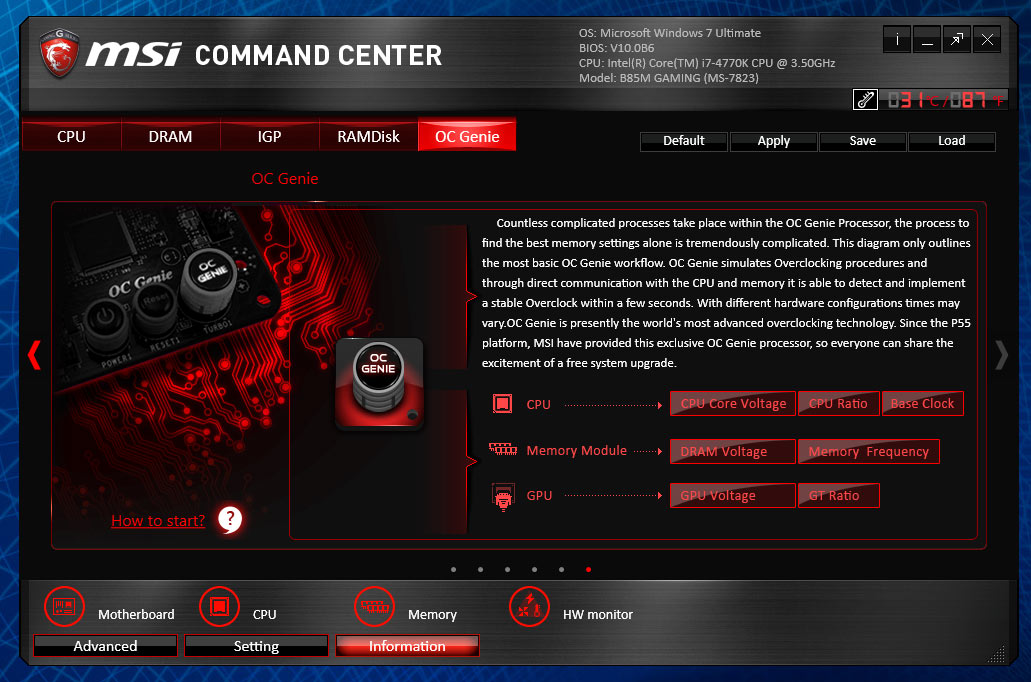Screen dimensions: 1031x682
Task: Select the OC Genie tab
Action: pos(467,135)
